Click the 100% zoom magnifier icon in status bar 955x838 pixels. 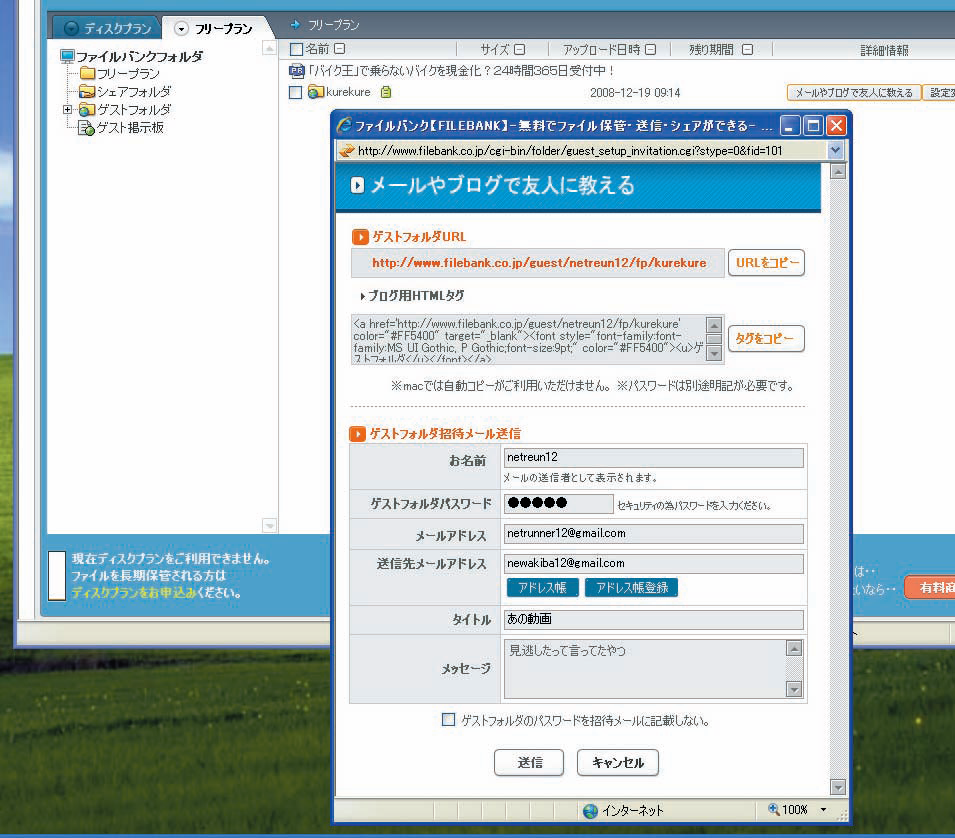coord(774,809)
